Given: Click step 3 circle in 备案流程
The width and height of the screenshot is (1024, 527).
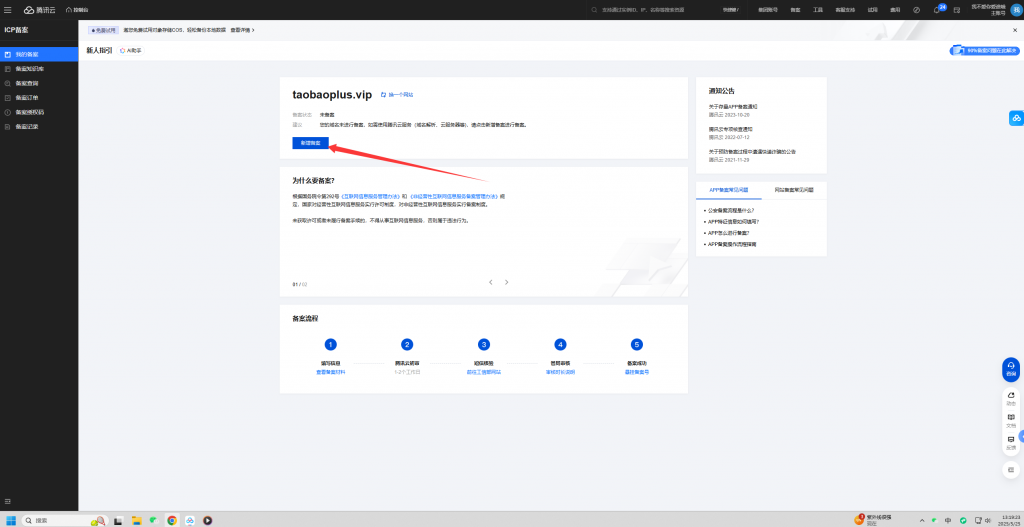Looking at the screenshot, I should coord(484,344).
